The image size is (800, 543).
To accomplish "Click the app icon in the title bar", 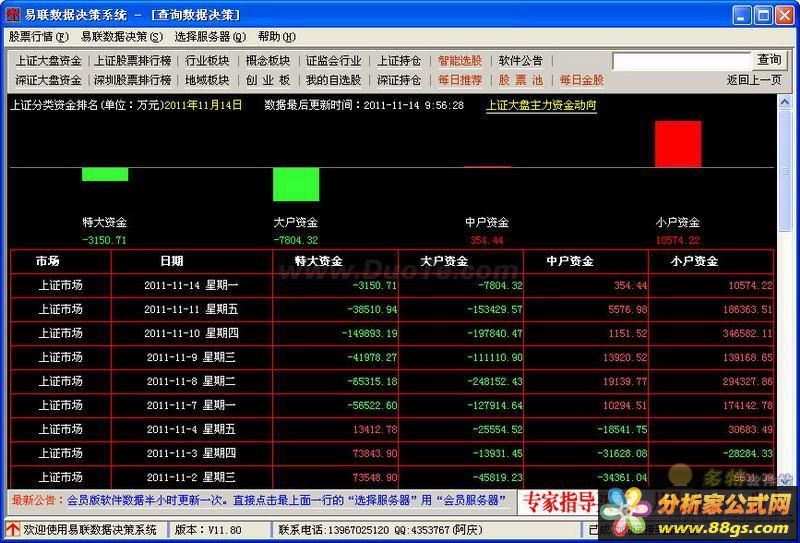I will 13,15.
